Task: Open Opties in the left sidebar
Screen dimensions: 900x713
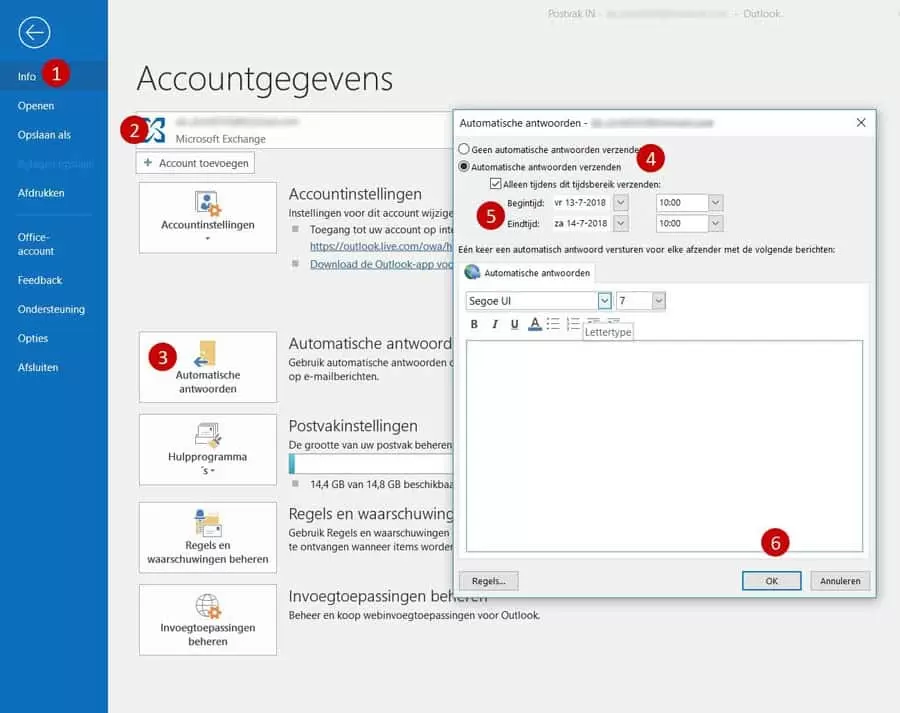Action: [33, 338]
